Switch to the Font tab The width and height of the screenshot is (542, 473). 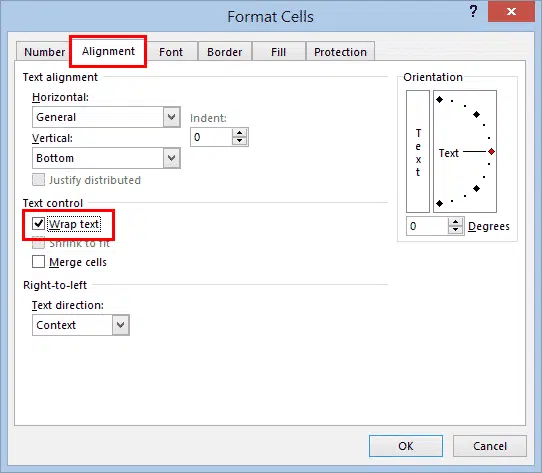[171, 52]
